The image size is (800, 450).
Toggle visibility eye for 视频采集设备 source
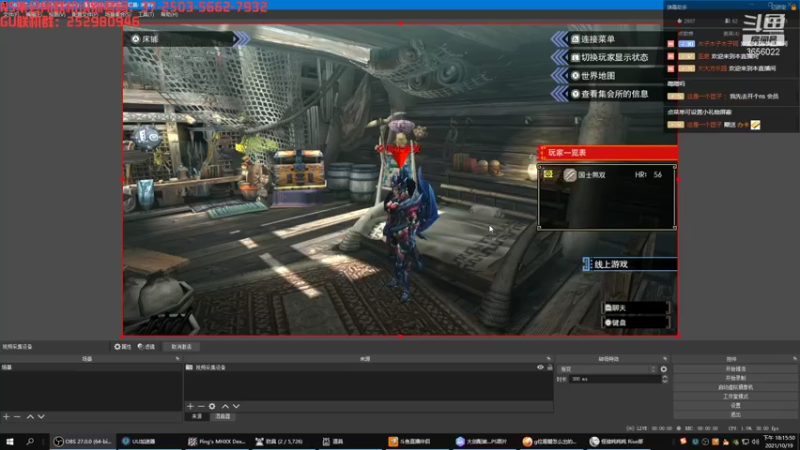coord(540,367)
